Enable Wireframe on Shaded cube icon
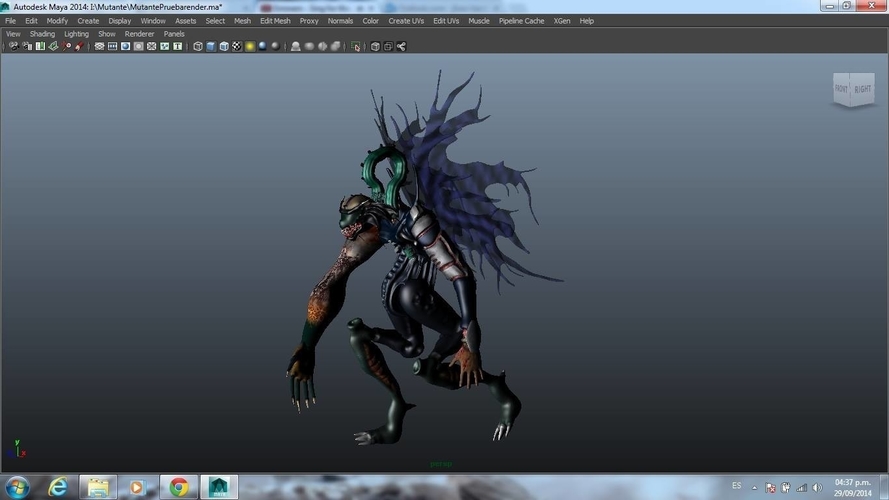The width and height of the screenshot is (889, 500). pos(224,46)
